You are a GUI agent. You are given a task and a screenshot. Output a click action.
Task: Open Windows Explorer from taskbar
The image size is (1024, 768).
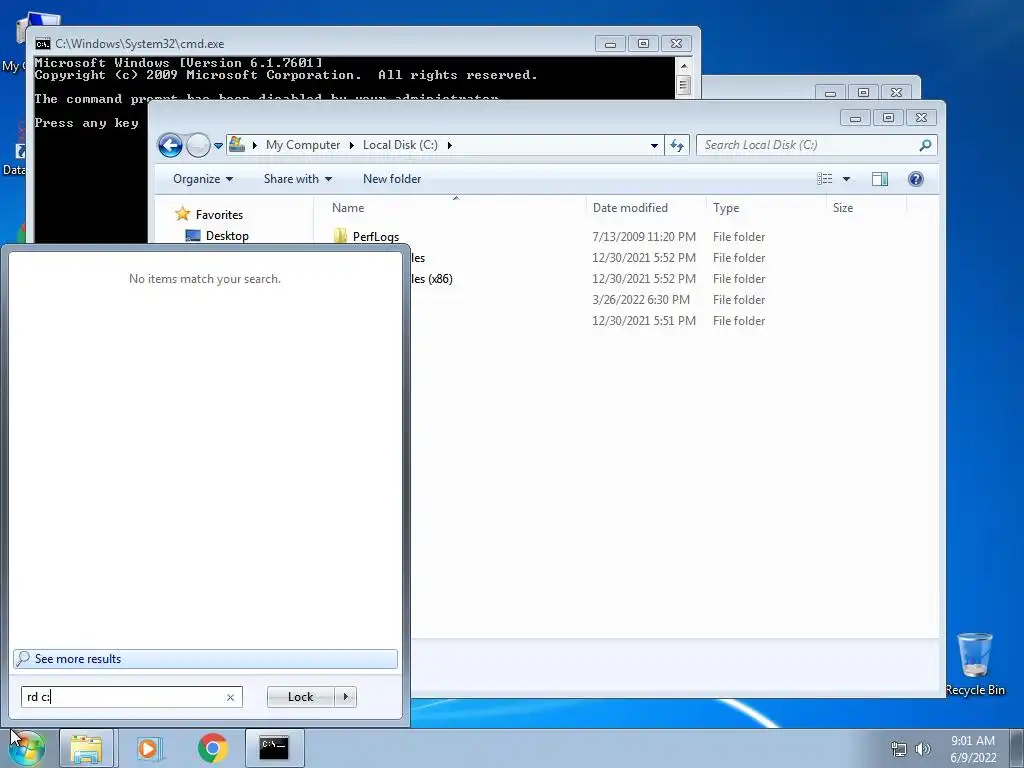(86, 748)
